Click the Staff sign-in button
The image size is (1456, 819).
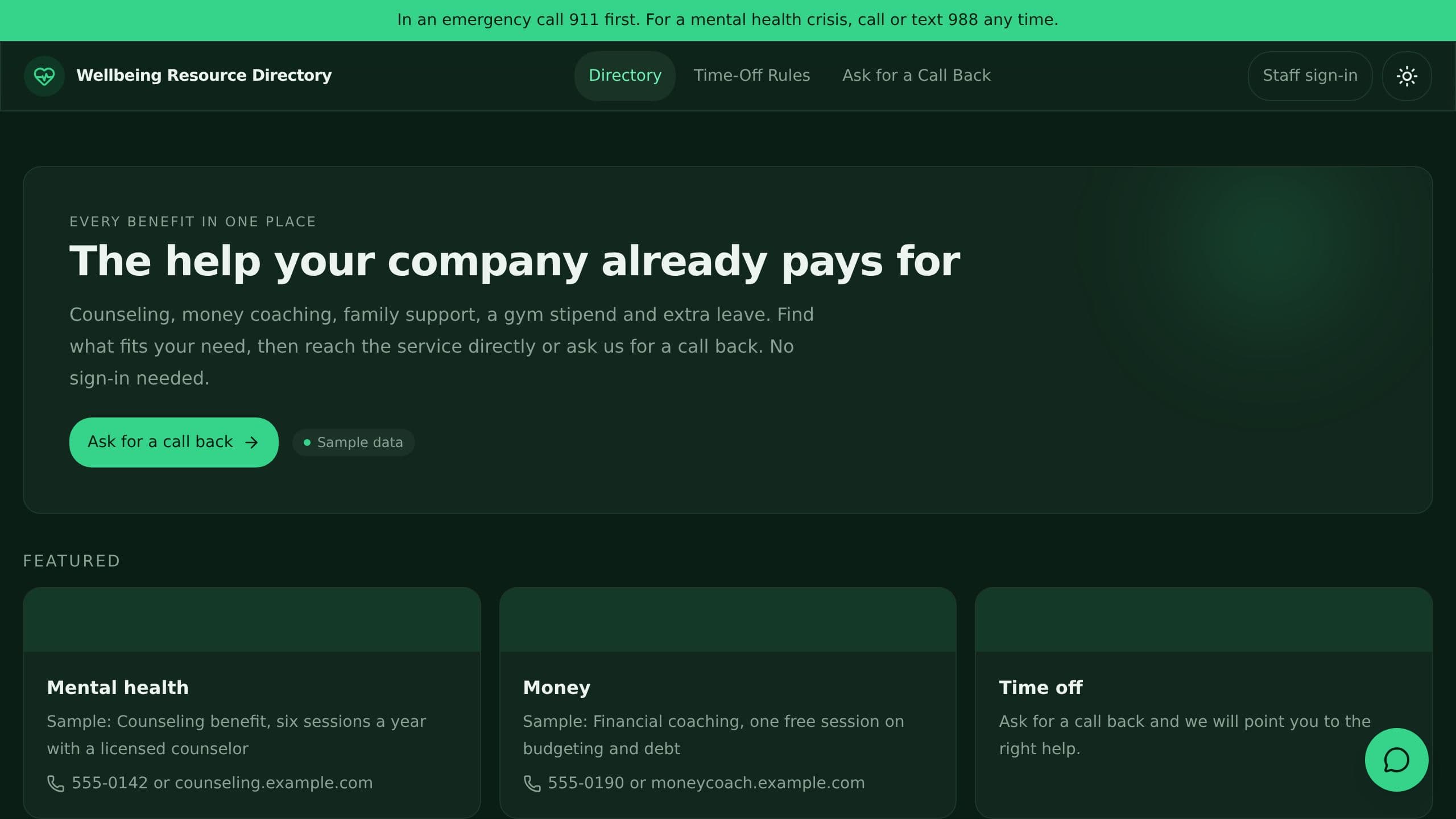coord(1310,76)
